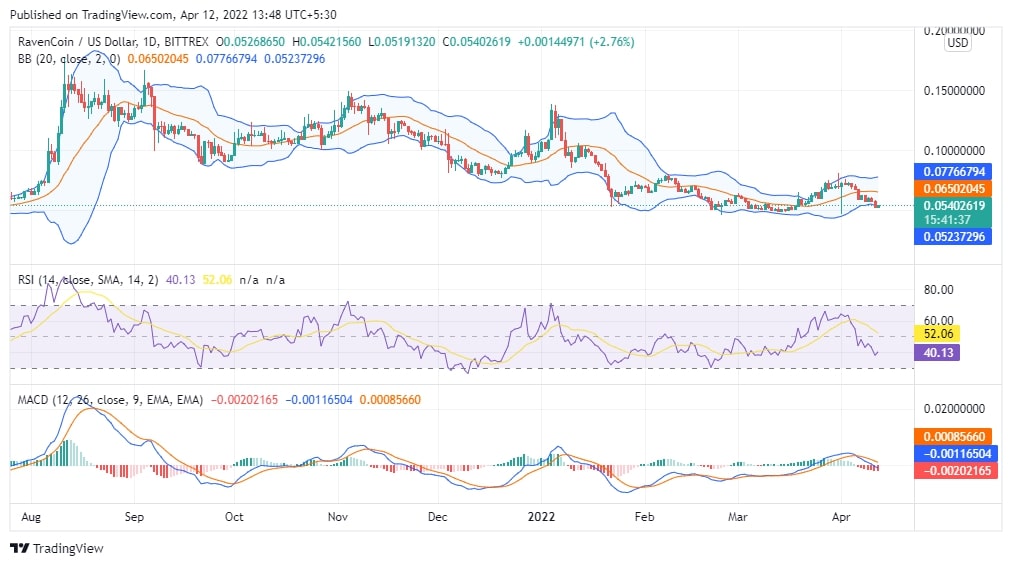Image resolution: width=1012 pixels, height=566 pixels.
Task: Click the MACD legend value 0.00085660 in orange
Action: click(x=390, y=400)
